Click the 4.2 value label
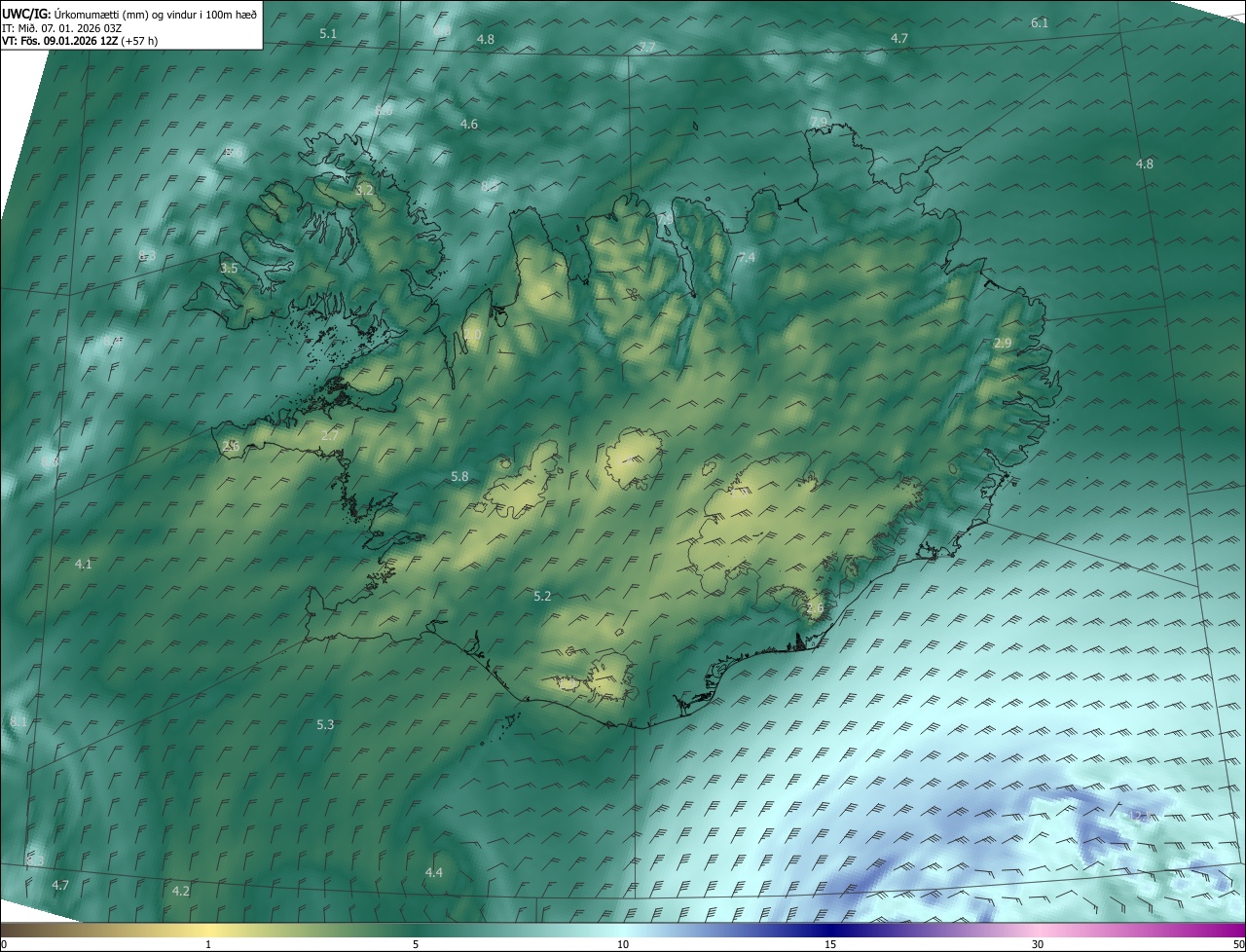The height and width of the screenshot is (952, 1246). [181, 892]
